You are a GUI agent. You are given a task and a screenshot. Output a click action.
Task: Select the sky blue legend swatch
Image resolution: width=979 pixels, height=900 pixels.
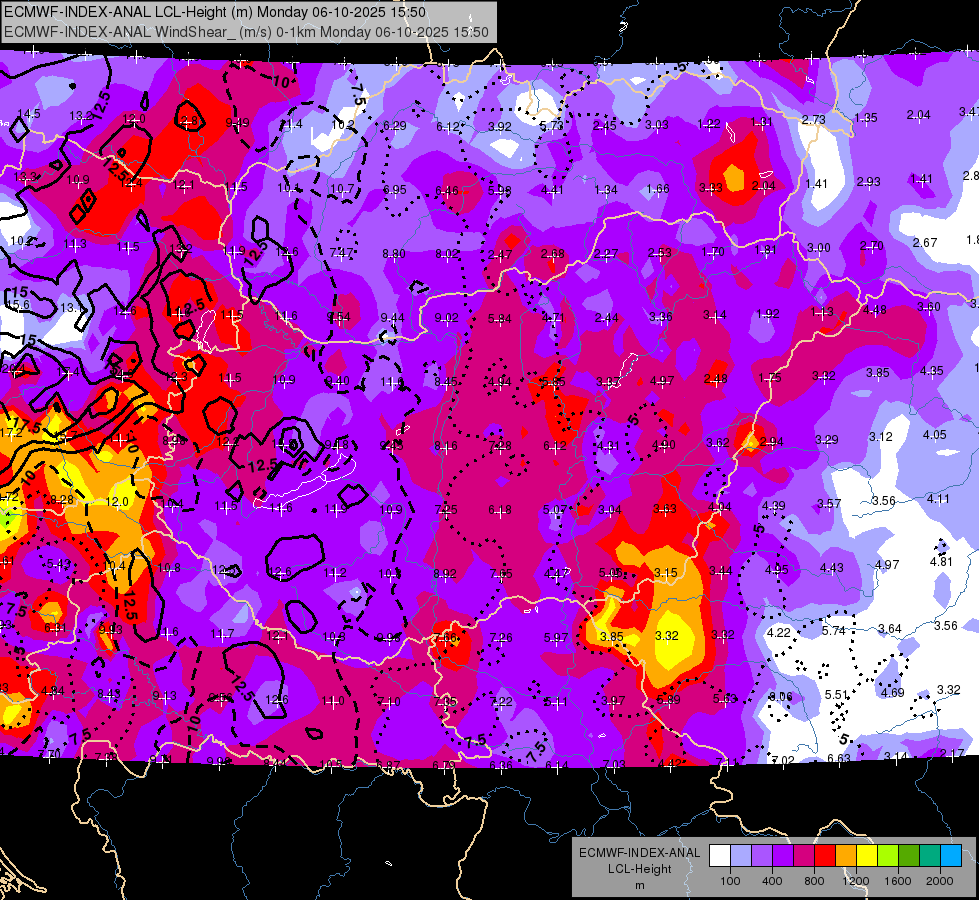point(951,856)
